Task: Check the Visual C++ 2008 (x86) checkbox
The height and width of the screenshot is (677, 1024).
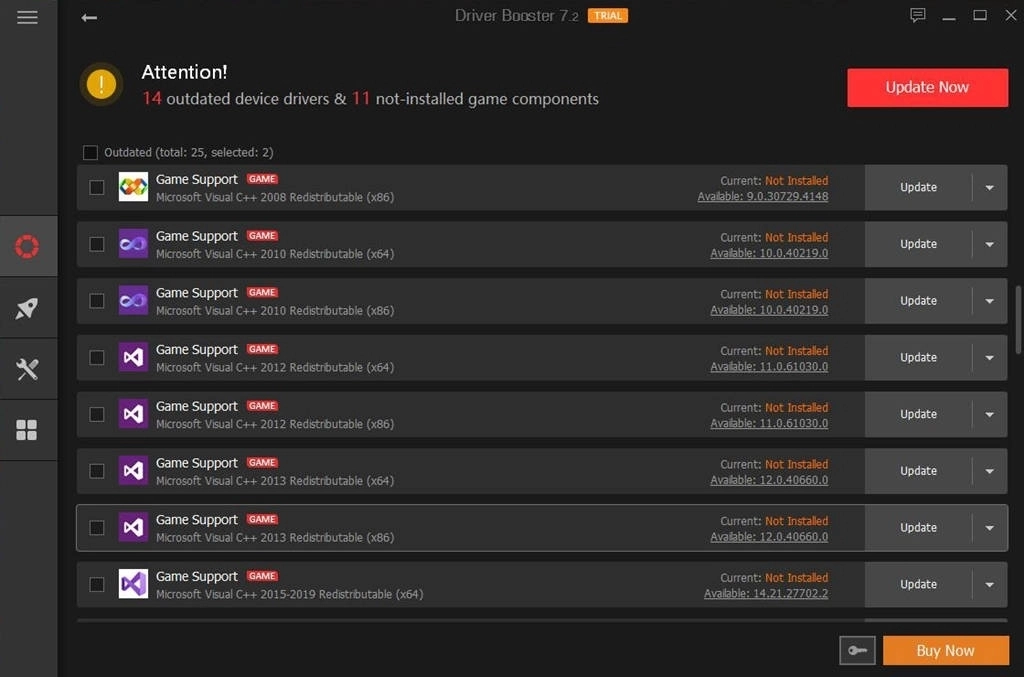Action: click(x=97, y=187)
